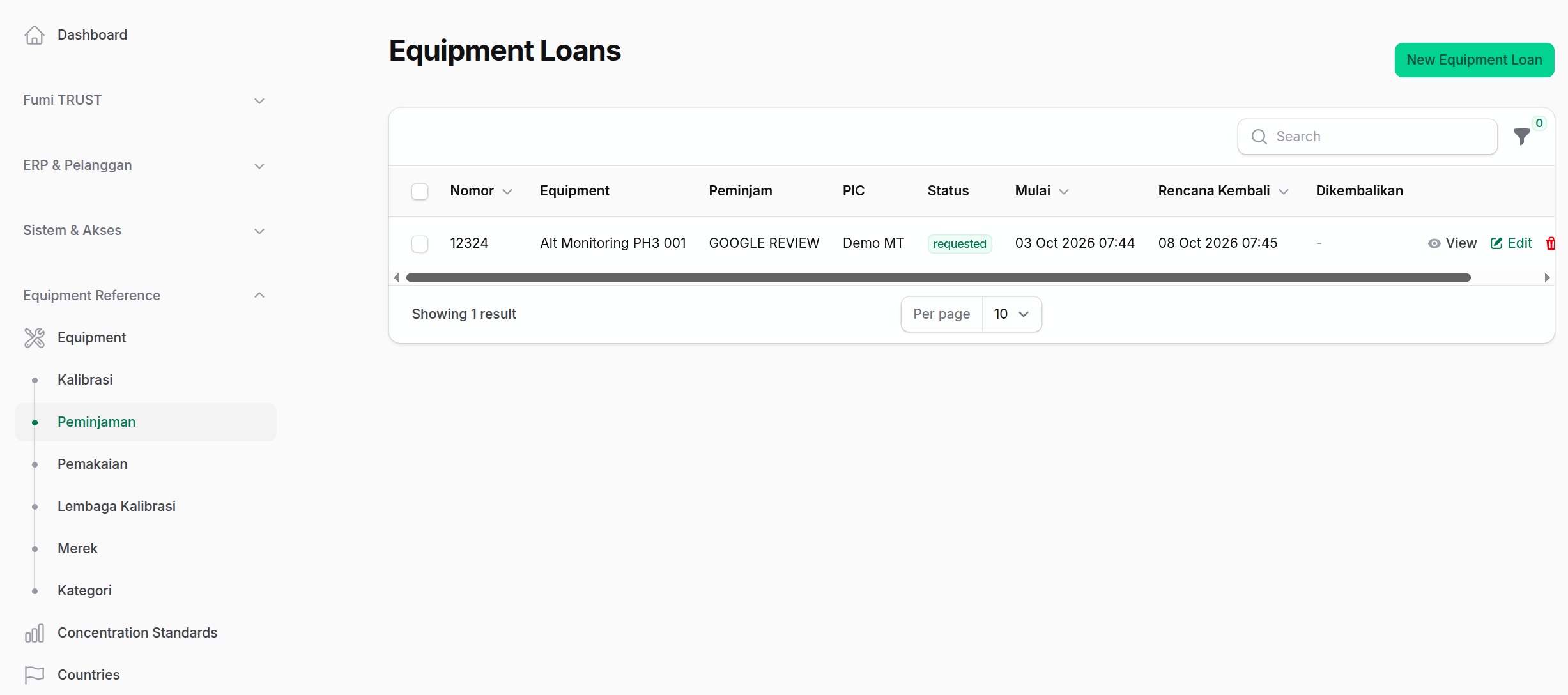Edit loan 12324

coord(1511,243)
